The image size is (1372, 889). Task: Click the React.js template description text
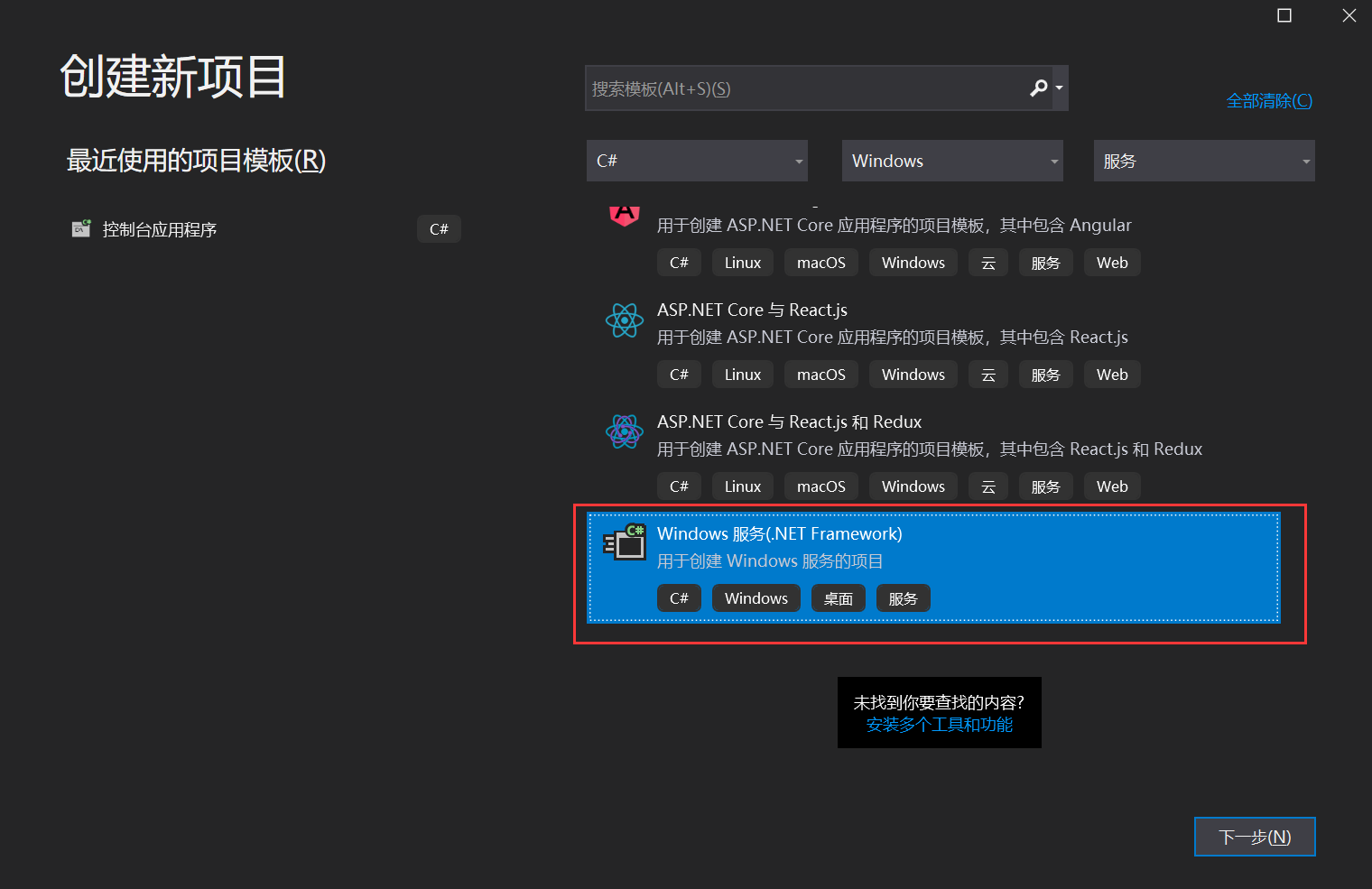tap(892, 337)
